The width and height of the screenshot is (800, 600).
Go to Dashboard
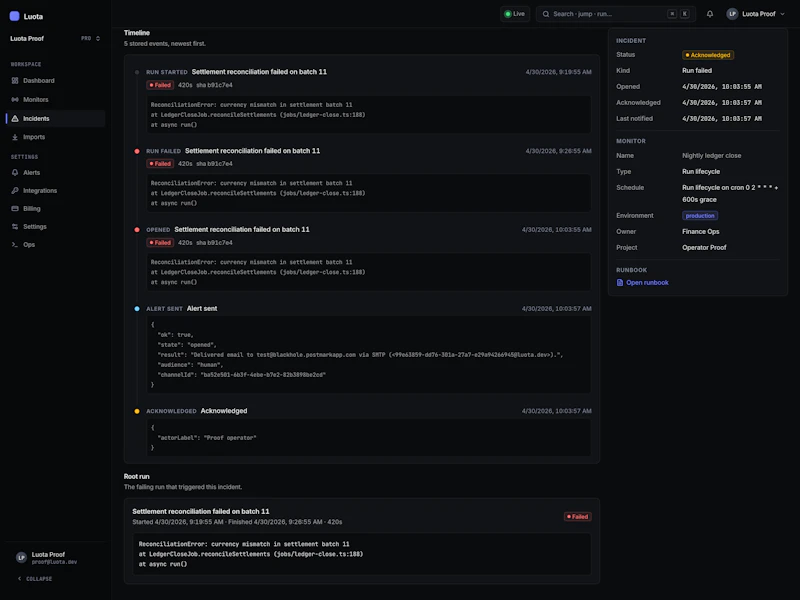[56, 81]
